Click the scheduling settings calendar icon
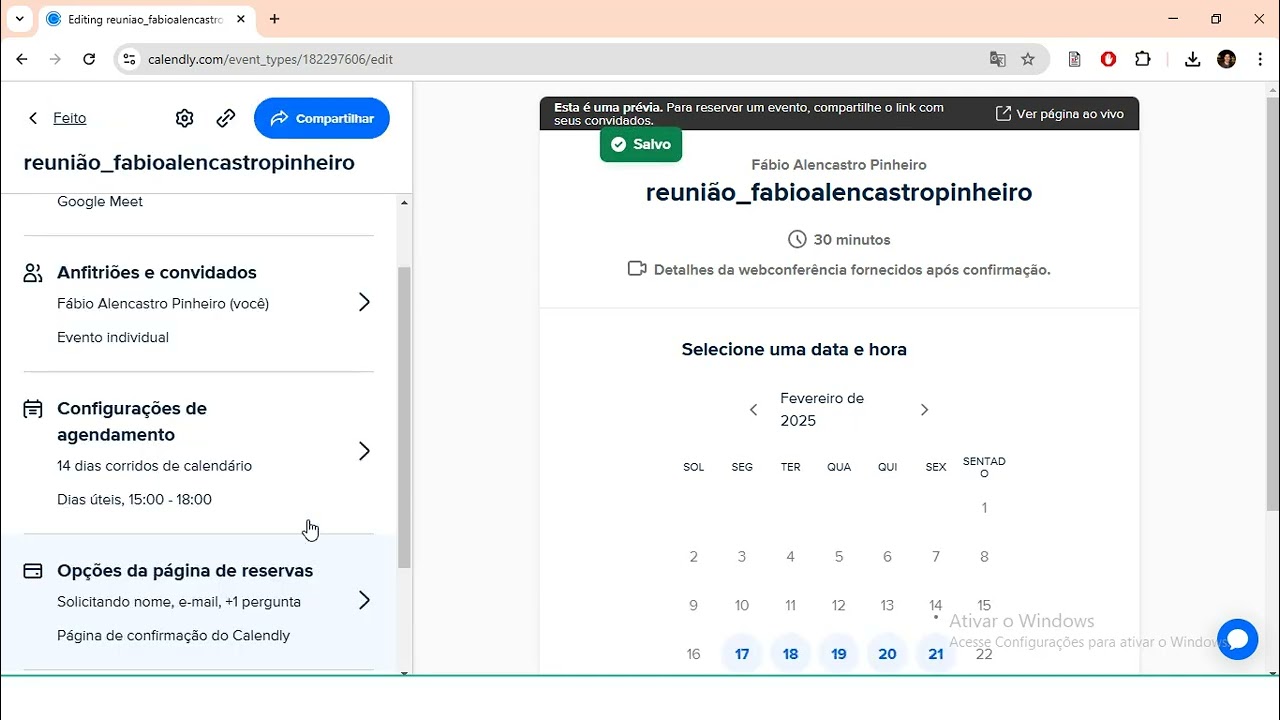Image resolution: width=1280 pixels, height=720 pixels. pos(33,408)
